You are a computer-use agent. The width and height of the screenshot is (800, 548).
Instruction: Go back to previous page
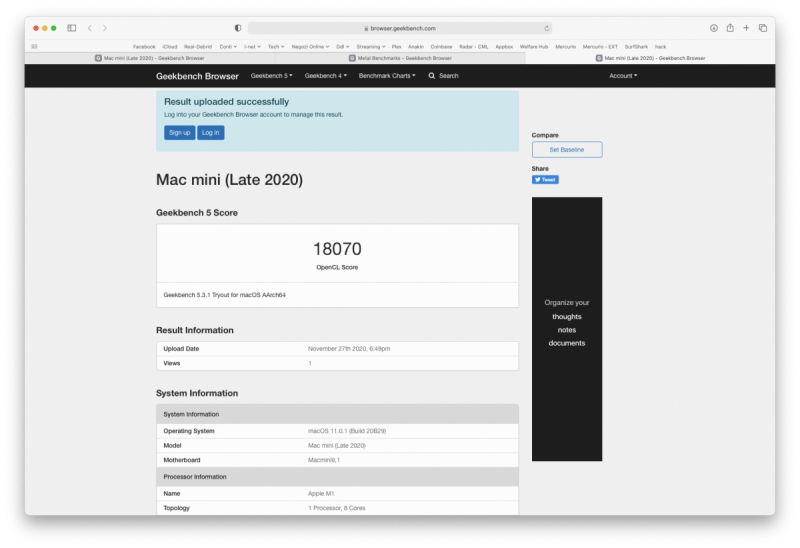[x=90, y=28]
